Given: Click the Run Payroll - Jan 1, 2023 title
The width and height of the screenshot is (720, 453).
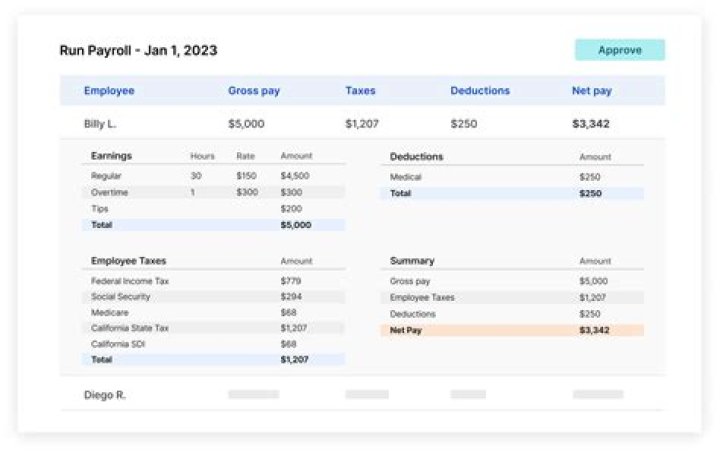Looking at the screenshot, I should tap(138, 50).
